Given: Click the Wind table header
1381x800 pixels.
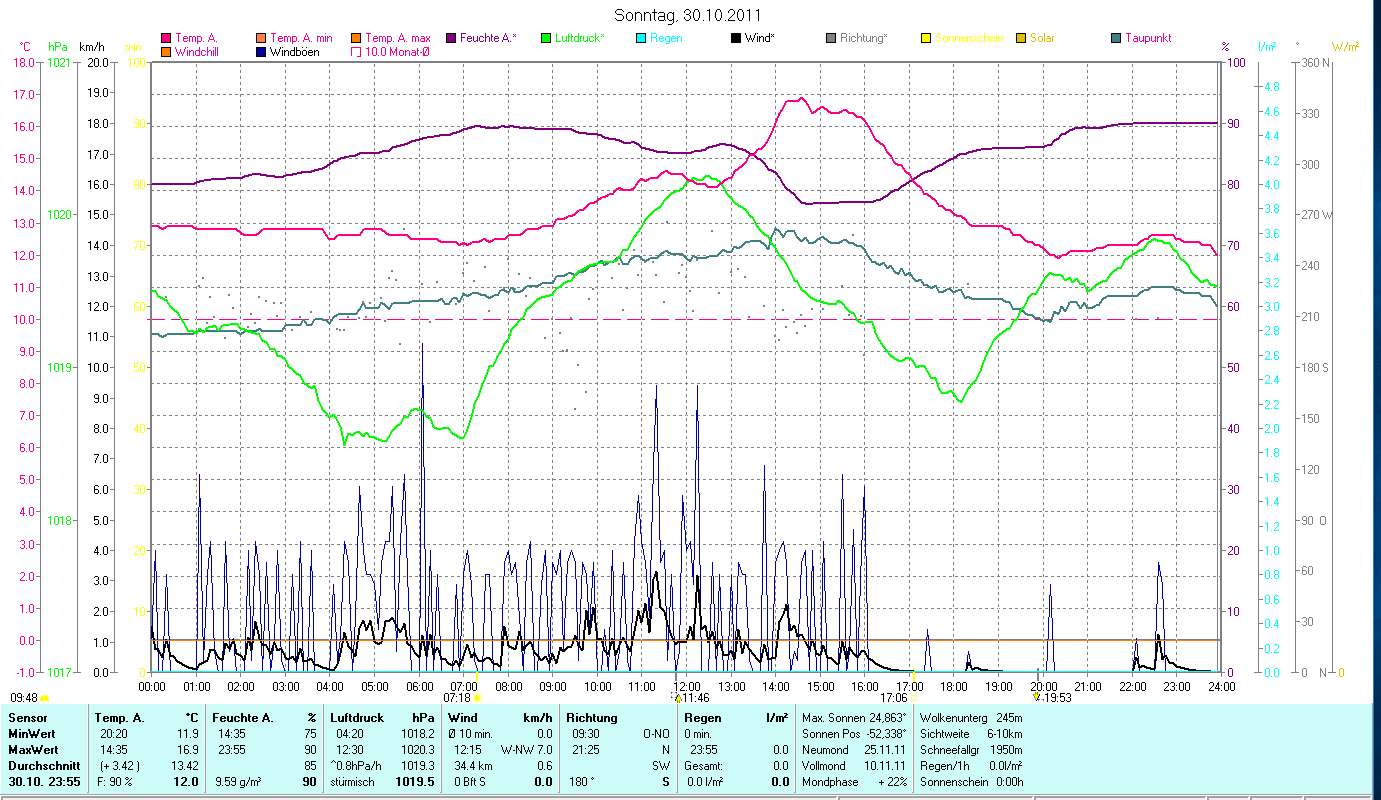Looking at the screenshot, I should (x=462, y=718).
